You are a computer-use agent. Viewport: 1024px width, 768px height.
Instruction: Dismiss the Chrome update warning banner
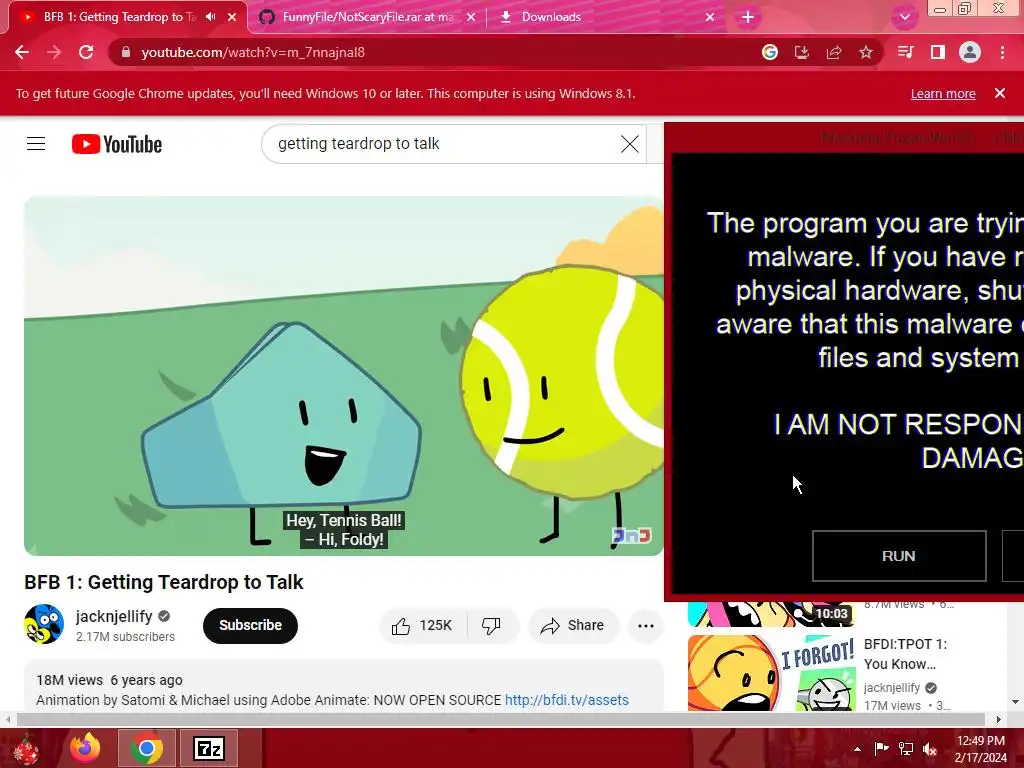(1000, 93)
